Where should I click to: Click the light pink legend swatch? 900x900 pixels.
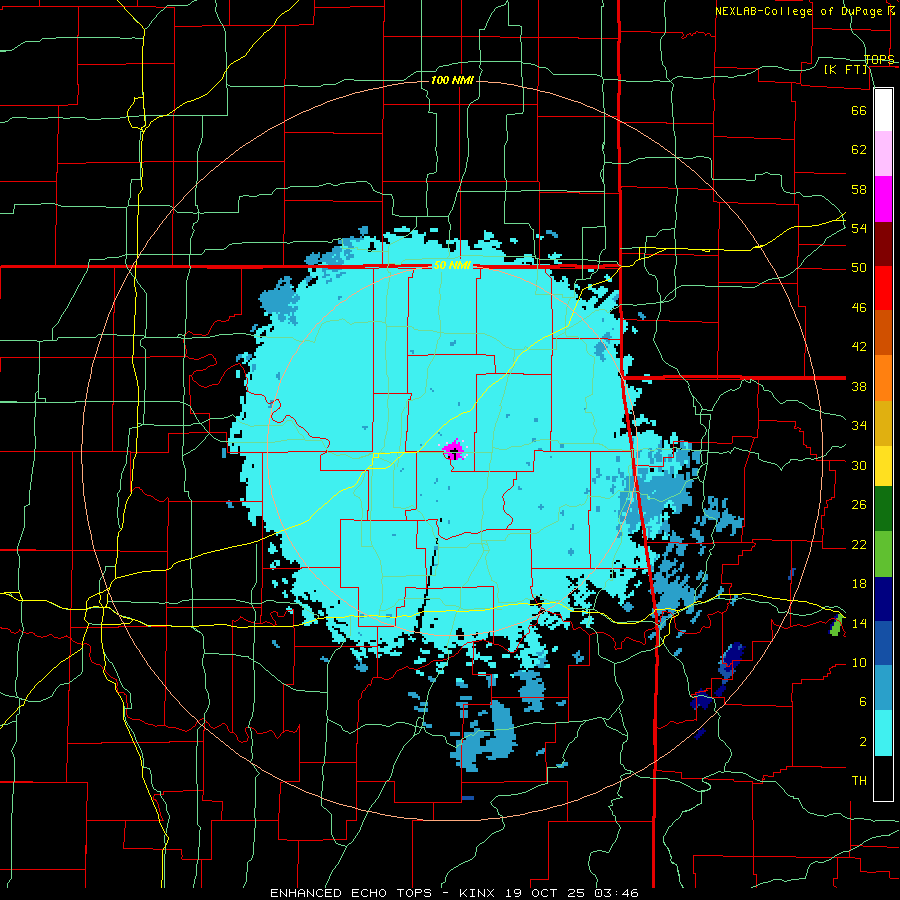[x=883, y=154]
